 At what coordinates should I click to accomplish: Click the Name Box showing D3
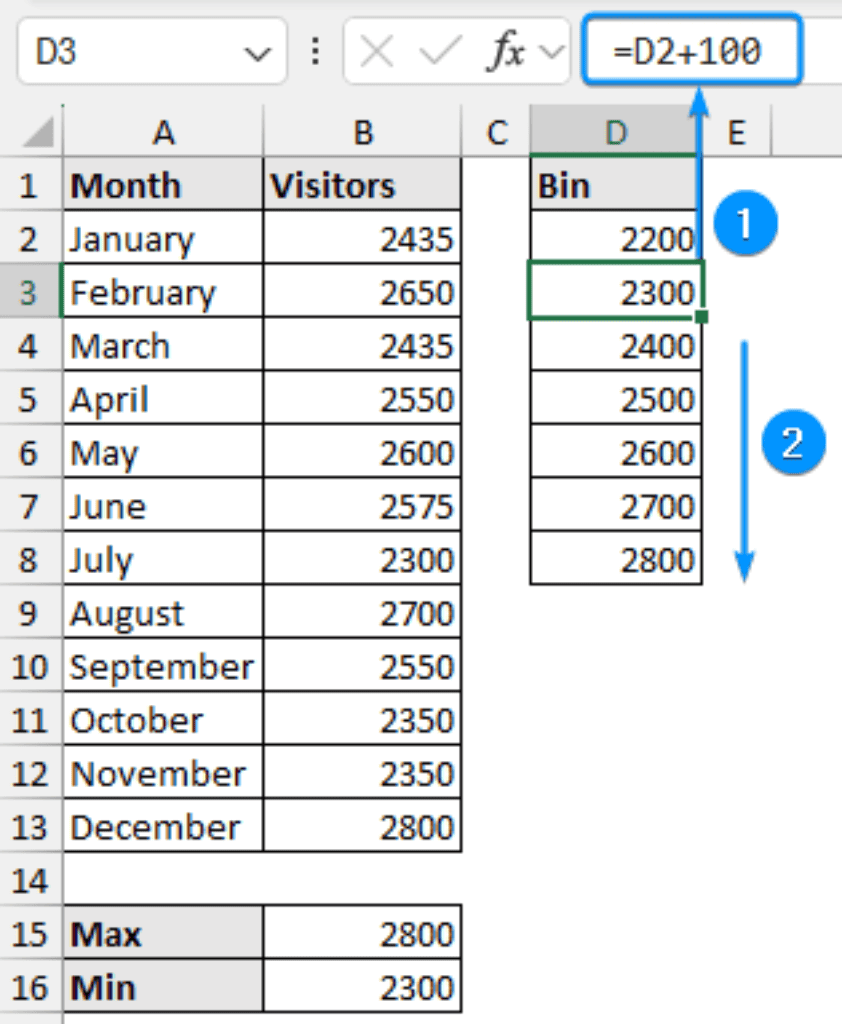(x=152, y=51)
